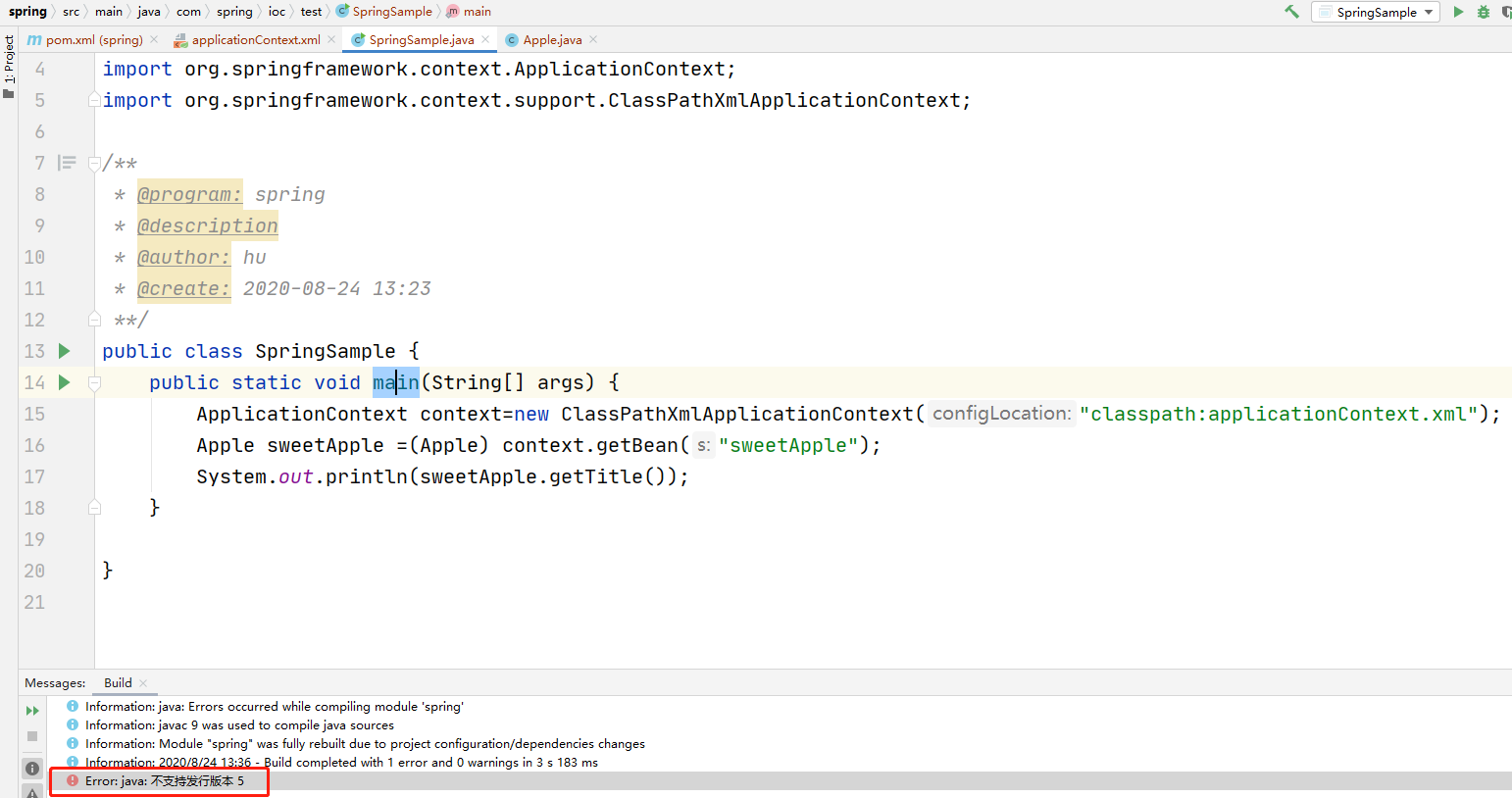
Task: Click the @description doc tag on line 9
Action: tap(208, 225)
